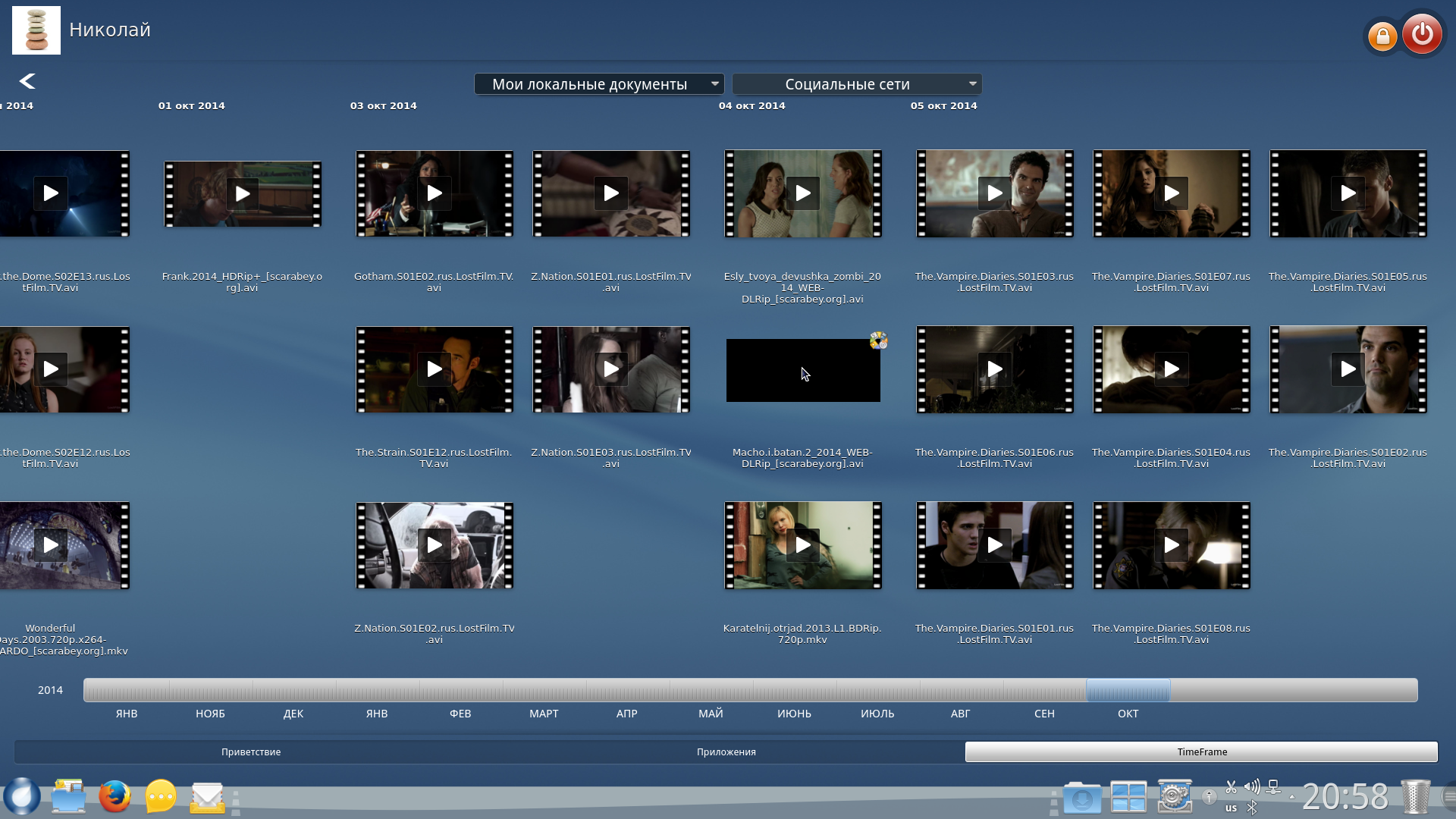Open the mail client icon

[x=207, y=797]
